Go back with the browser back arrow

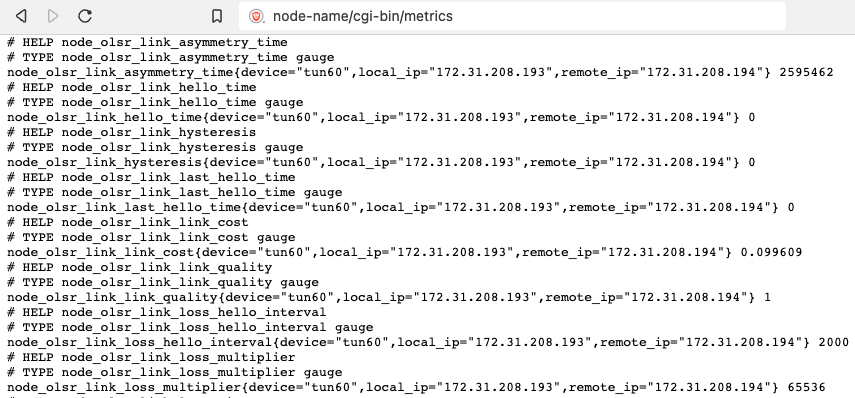21,16
